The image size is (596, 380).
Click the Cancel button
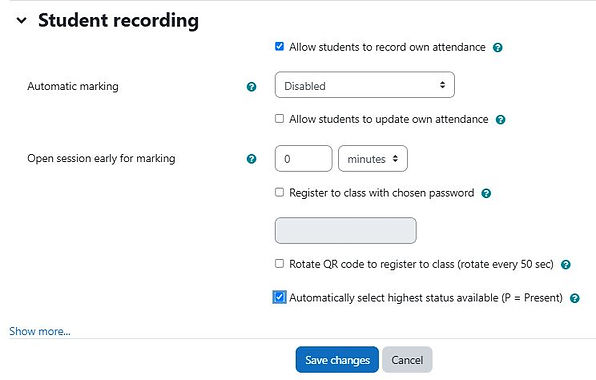[407, 359]
